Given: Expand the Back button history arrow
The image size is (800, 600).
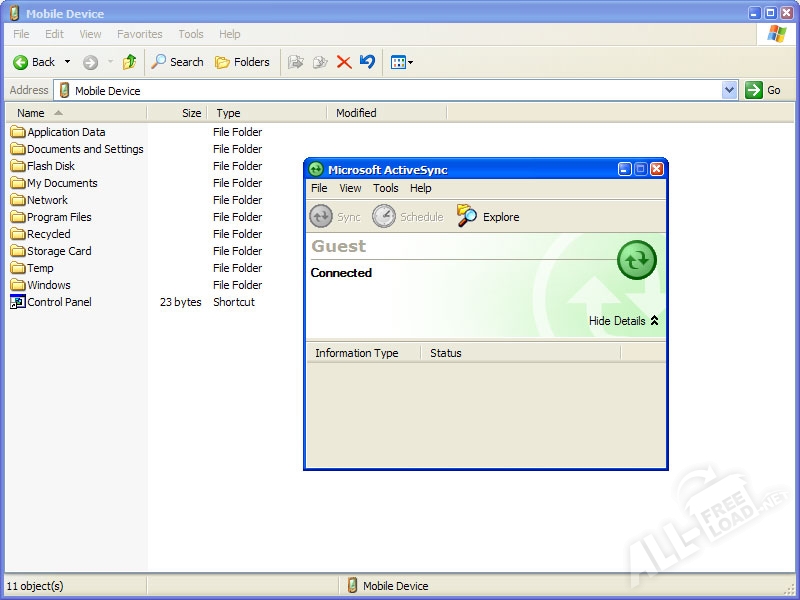Looking at the screenshot, I should click(68, 62).
